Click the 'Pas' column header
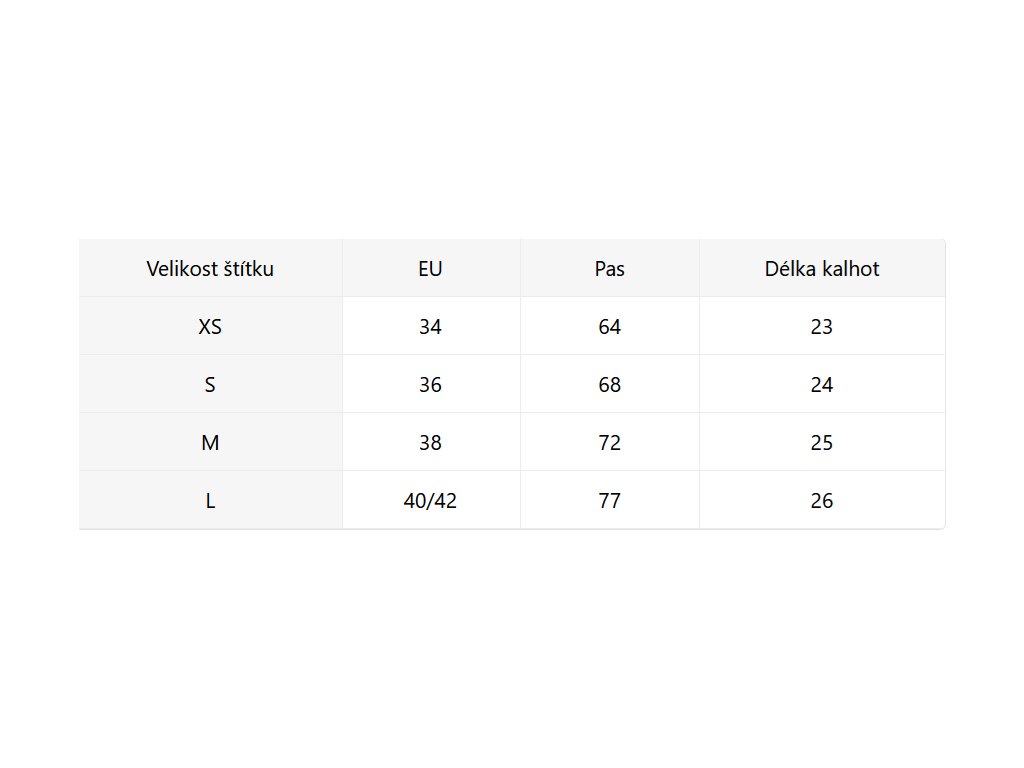The height and width of the screenshot is (768, 1024). [609, 269]
